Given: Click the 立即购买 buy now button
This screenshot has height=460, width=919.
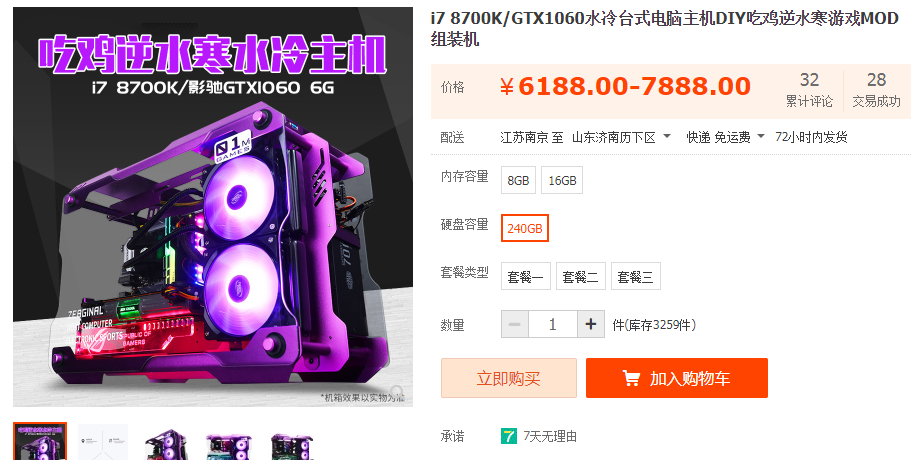Looking at the screenshot, I should click(x=509, y=378).
